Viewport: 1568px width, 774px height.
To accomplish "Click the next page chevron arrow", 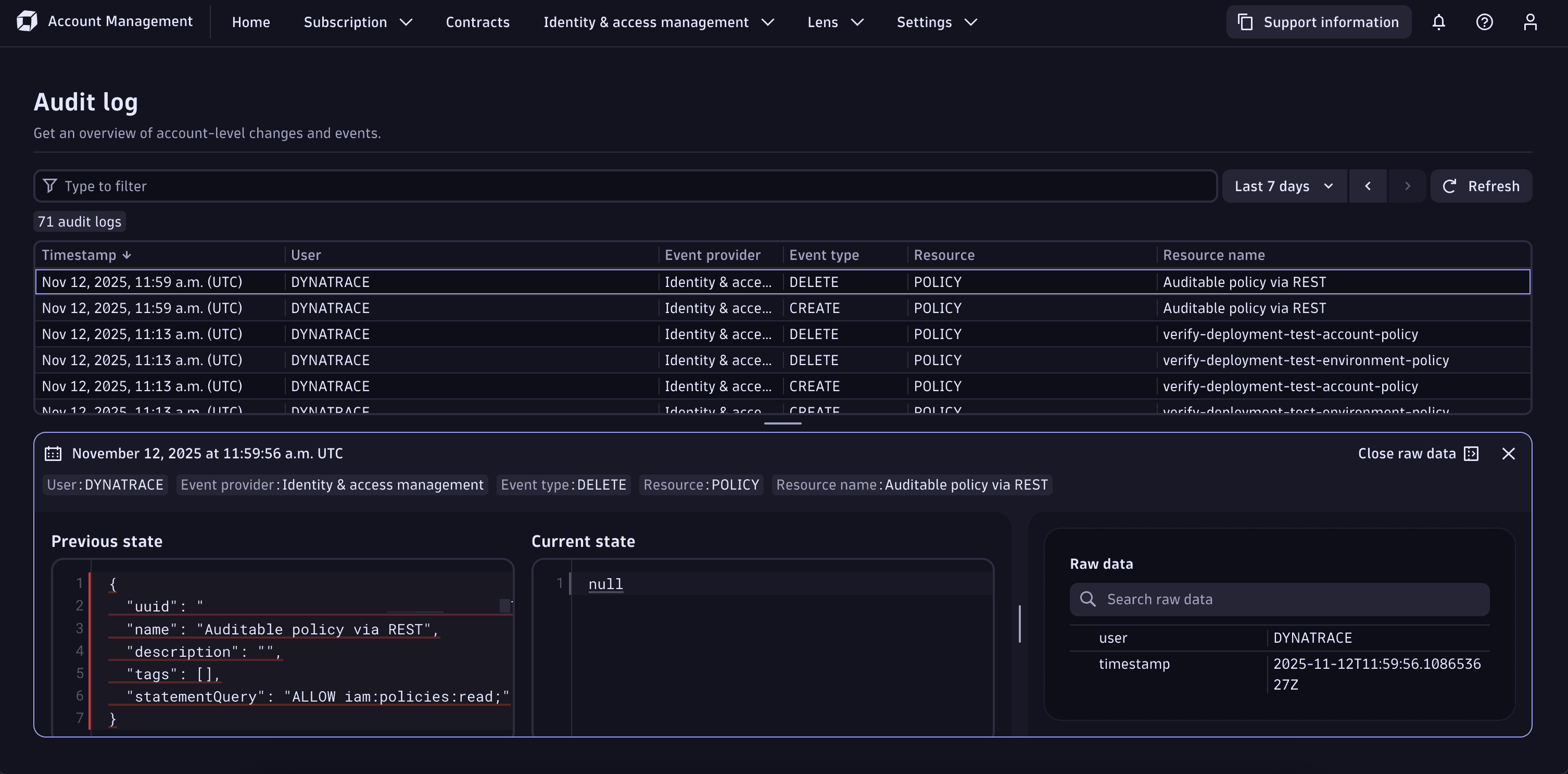I will pos(1407,186).
